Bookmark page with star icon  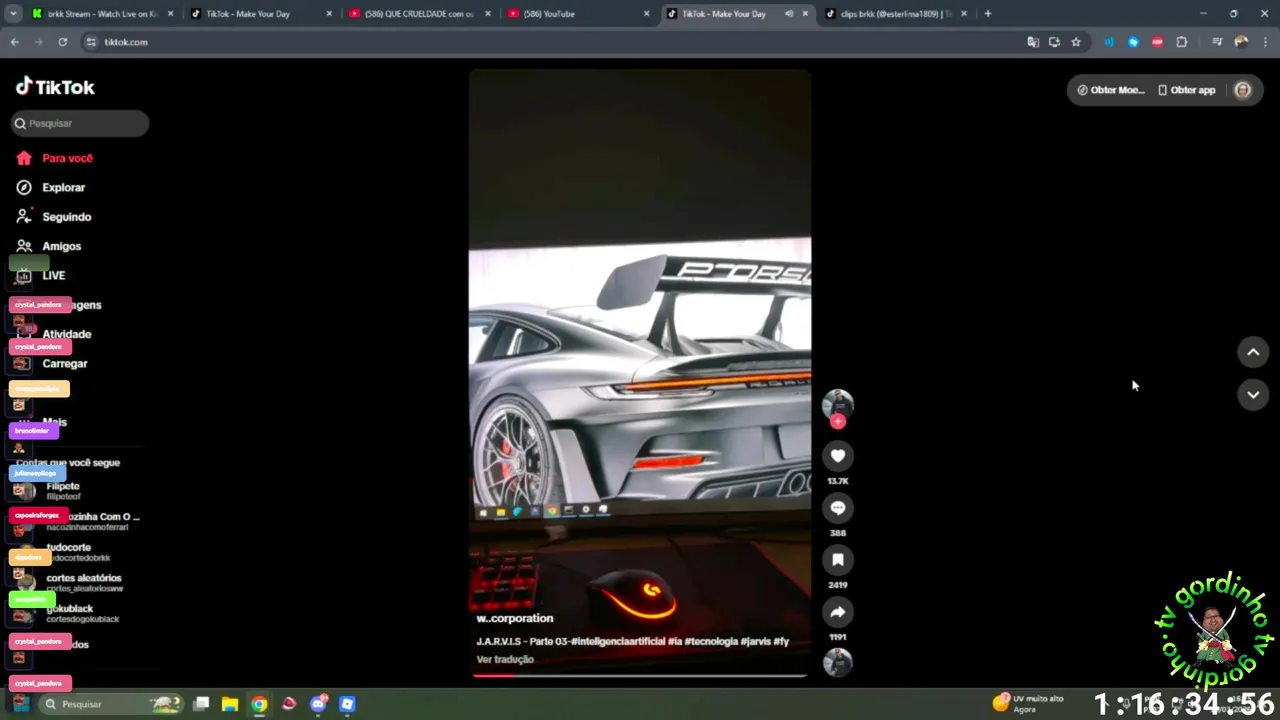tap(1076, 42)
